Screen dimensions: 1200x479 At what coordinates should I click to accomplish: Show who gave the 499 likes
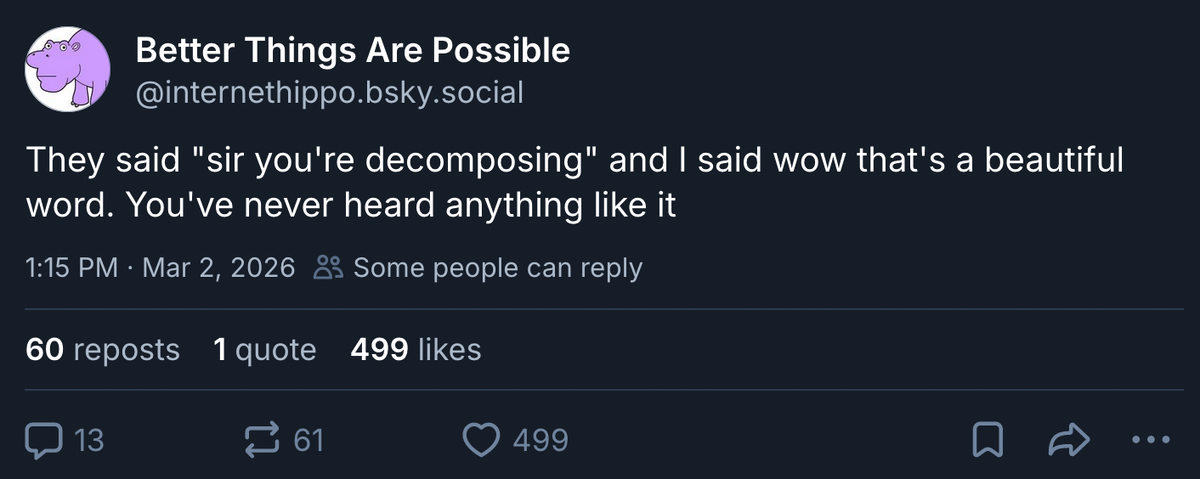(x=416, y=350)
